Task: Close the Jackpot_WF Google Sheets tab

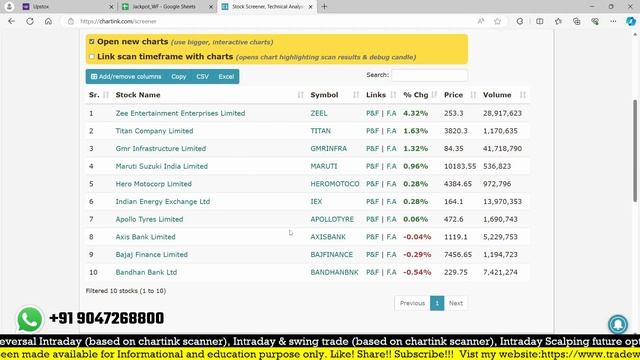Action: point(211,7)
